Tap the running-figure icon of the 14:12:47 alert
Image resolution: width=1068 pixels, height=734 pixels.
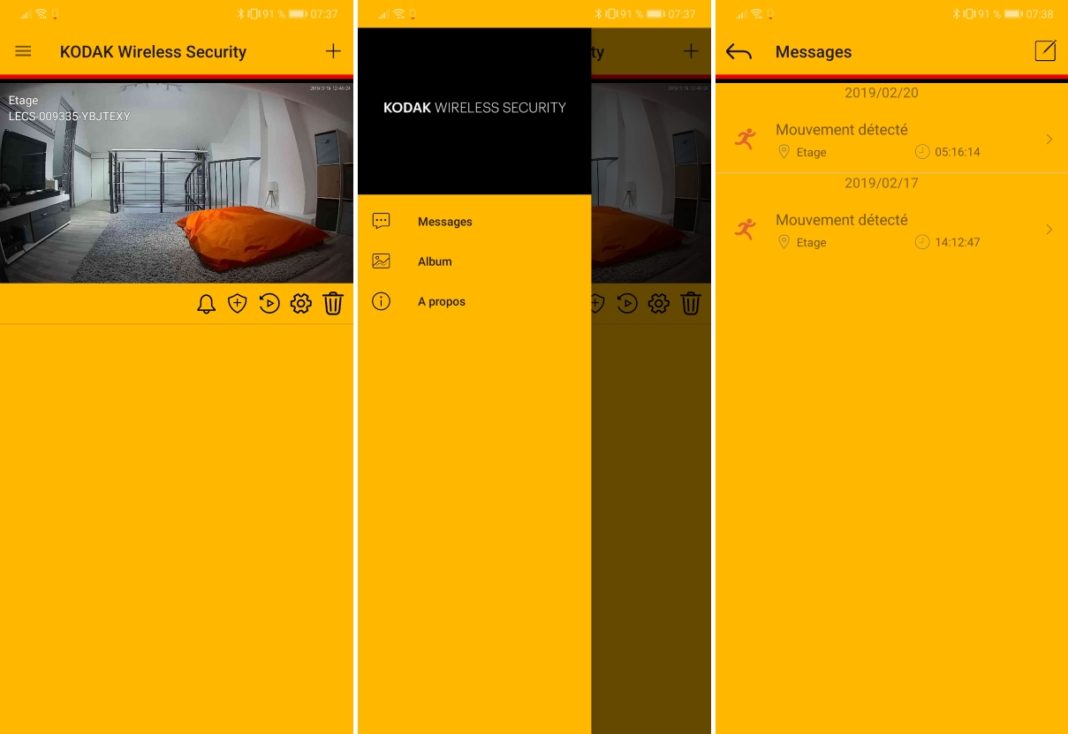745,229
